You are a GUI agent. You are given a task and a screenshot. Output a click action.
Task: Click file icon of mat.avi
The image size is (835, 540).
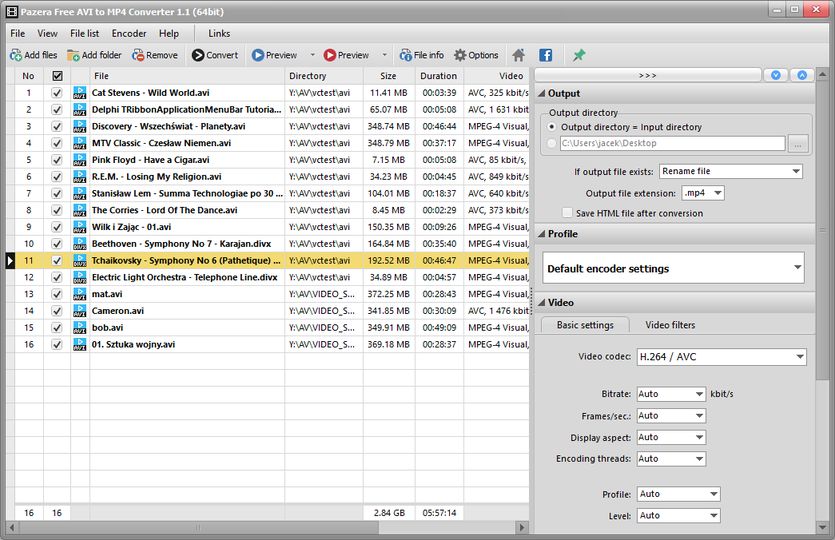79,294
